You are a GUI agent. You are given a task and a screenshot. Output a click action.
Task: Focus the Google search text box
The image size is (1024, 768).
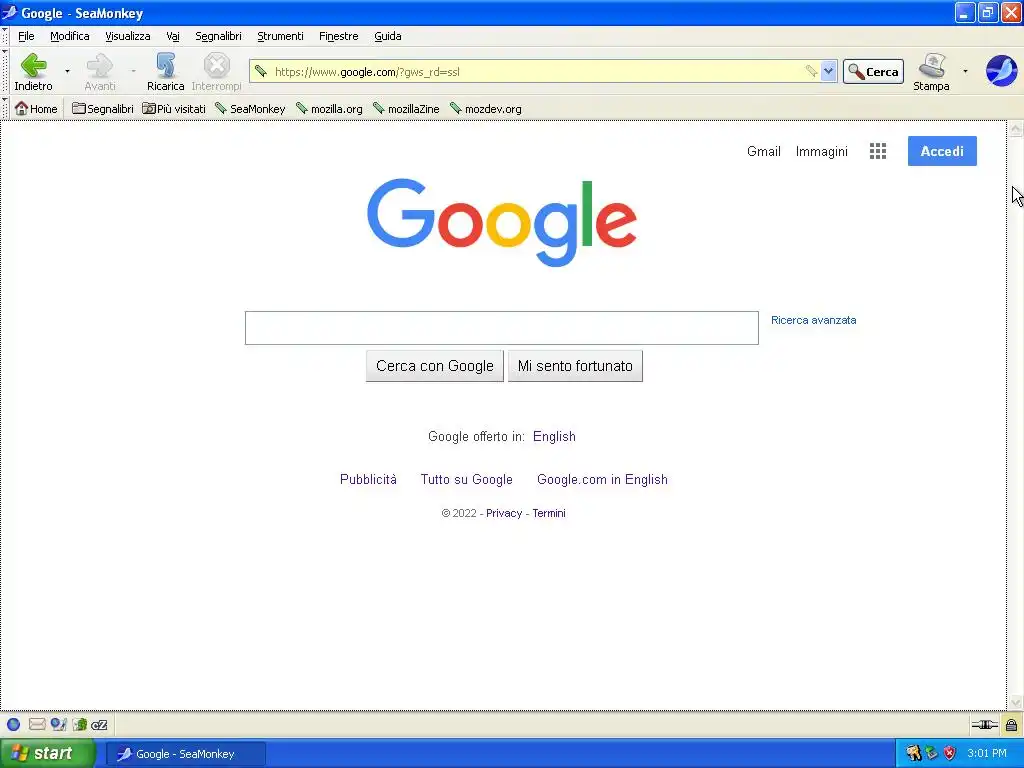(502, 328)
